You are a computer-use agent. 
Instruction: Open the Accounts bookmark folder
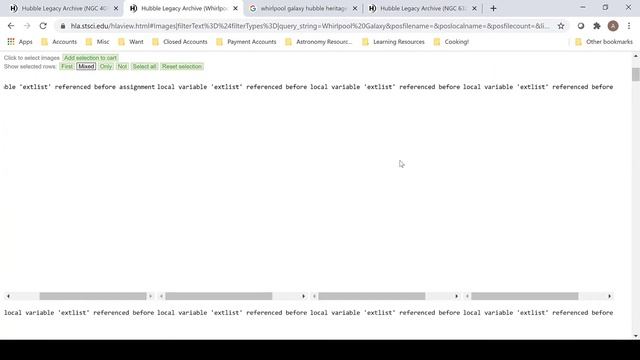pos(59,42)
